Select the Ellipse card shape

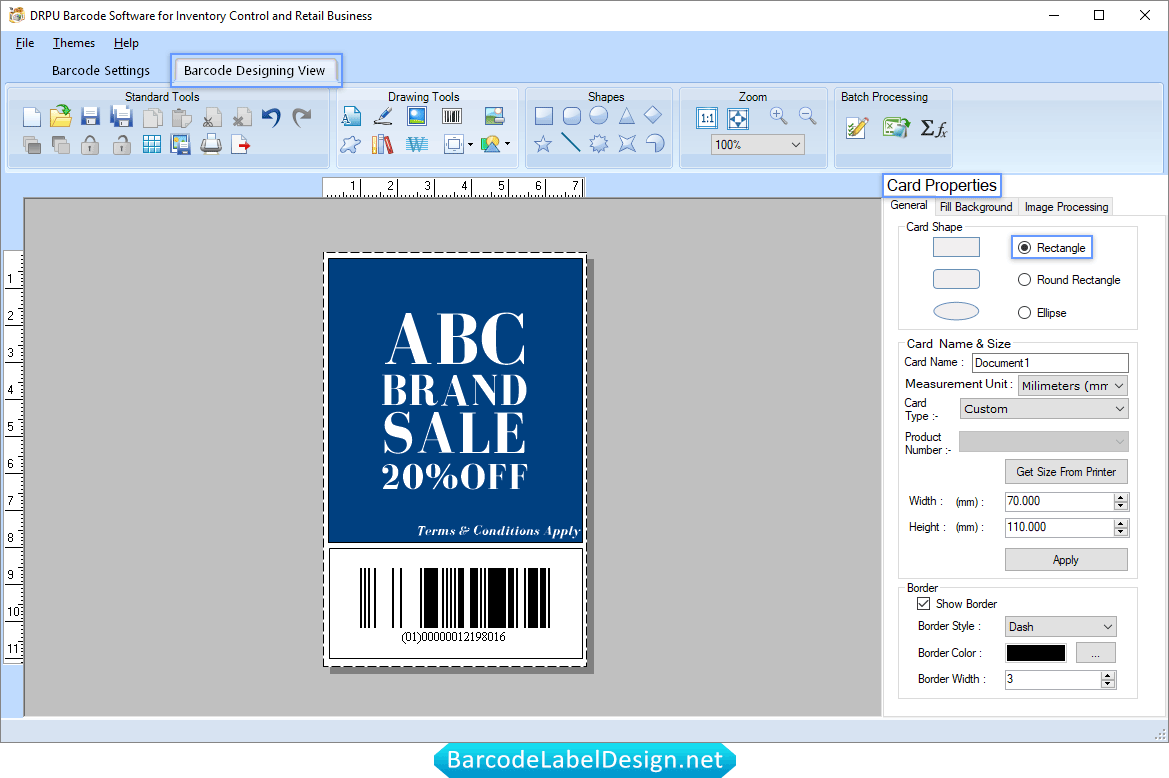pos(1024,313)
